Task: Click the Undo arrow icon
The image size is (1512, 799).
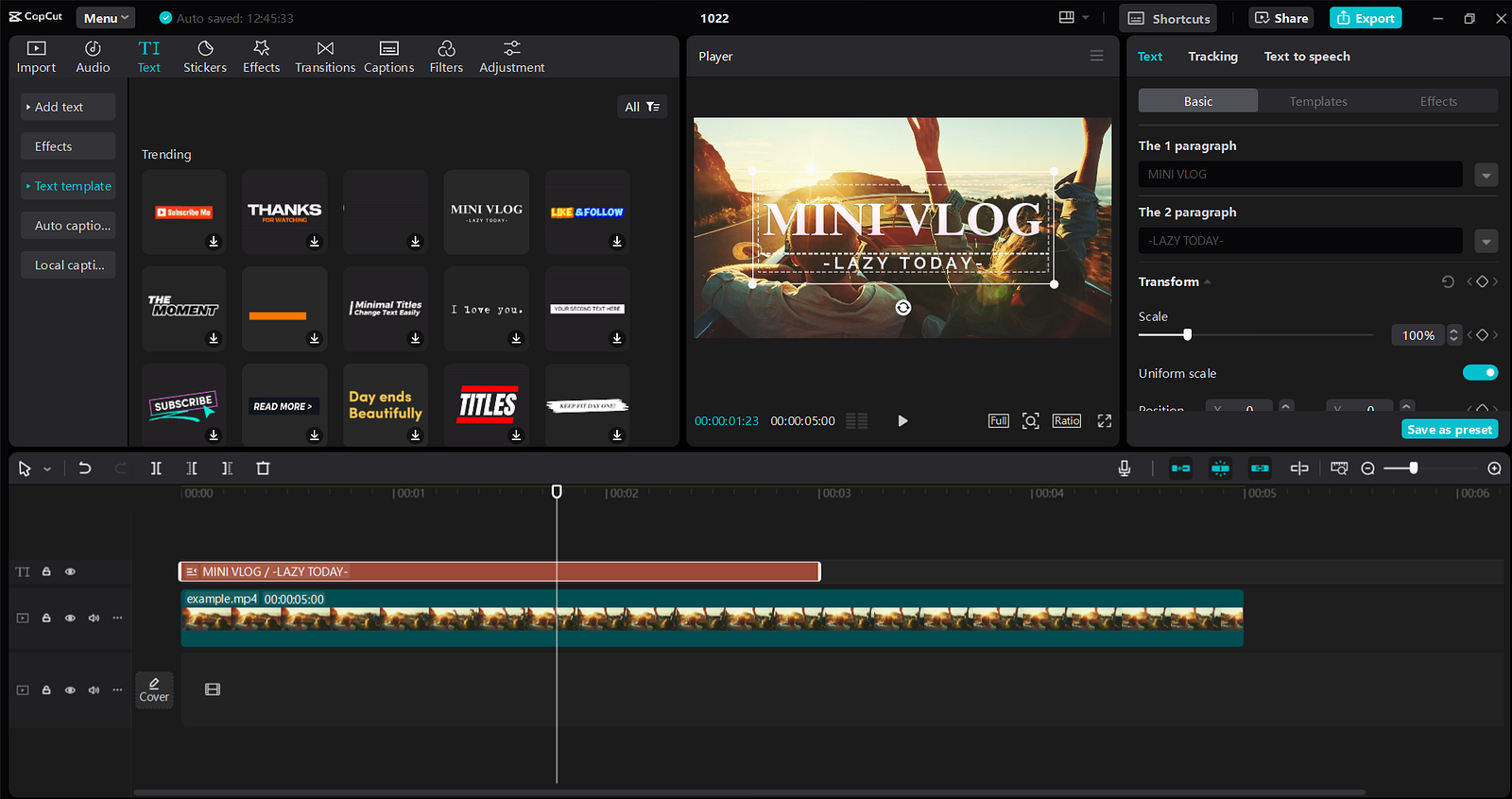Action: [x=85, y=468]
